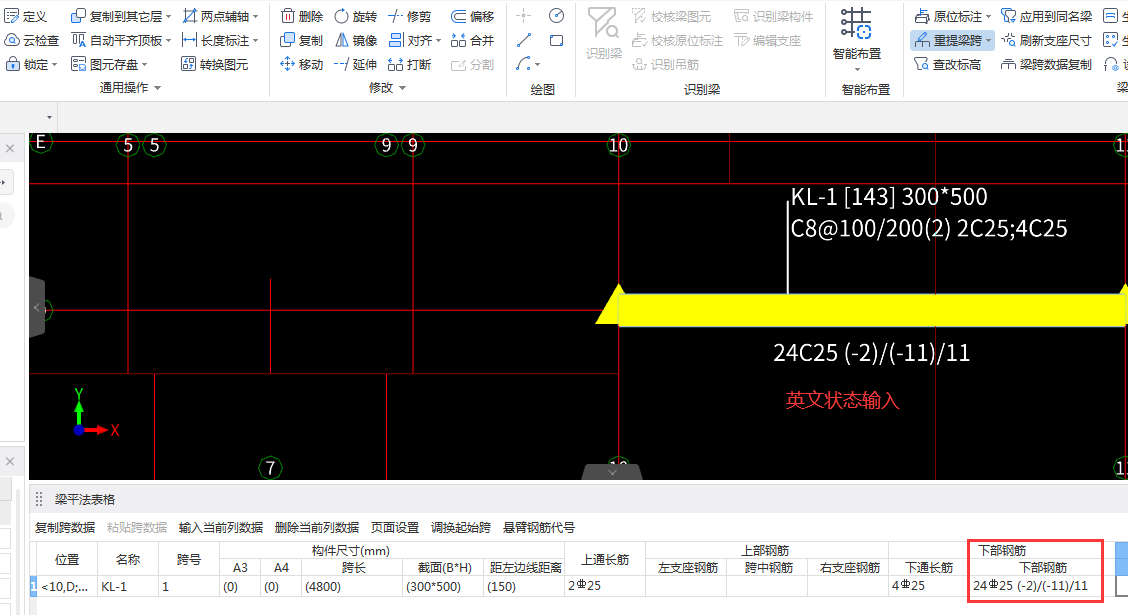Click the 24C25 (-2)/(-11)/11 annotation on canvas
This screenshot has width=1128, height=615.
(871, 353)
